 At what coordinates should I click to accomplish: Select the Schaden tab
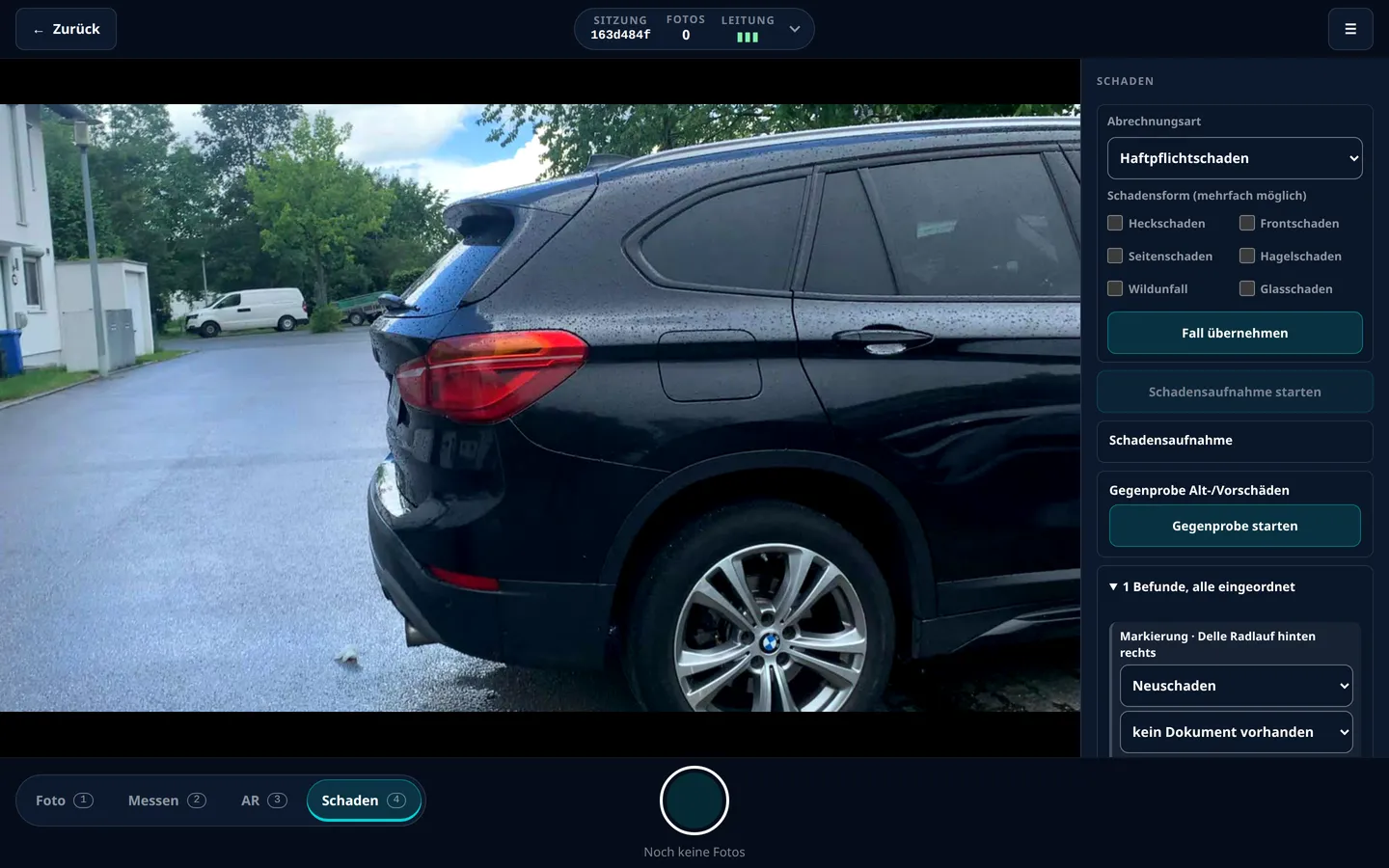coord(364,800)
